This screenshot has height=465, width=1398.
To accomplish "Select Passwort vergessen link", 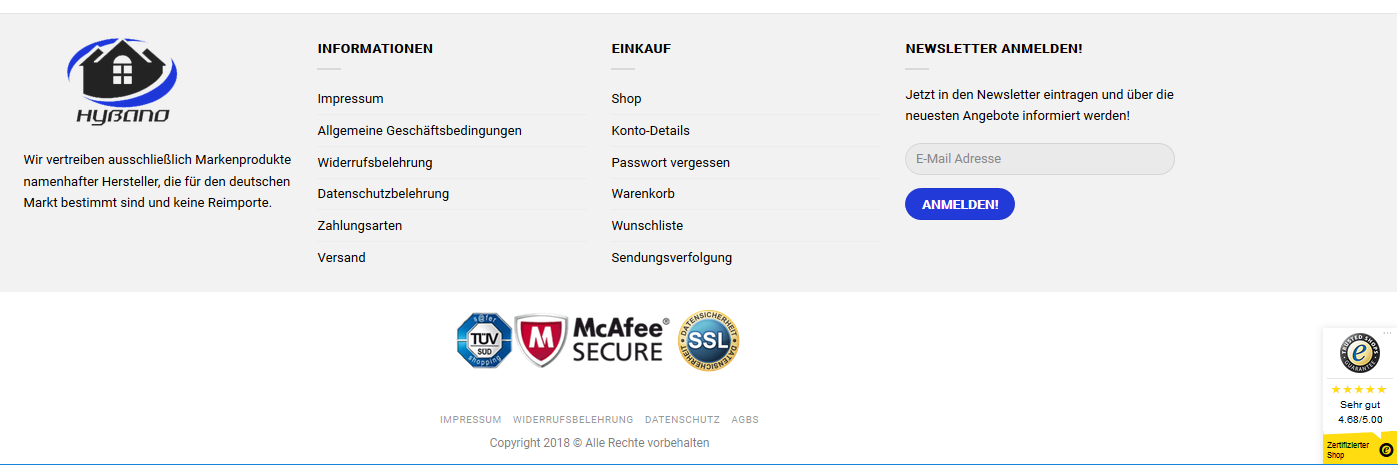I will pos(670,162).
